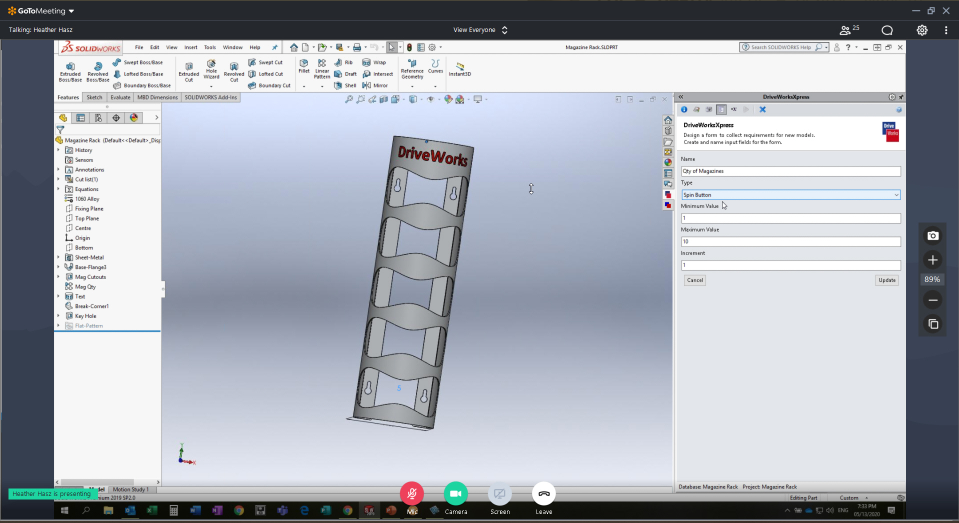
Task: Select the Linear Pattern tool
Action: point(322,70)
